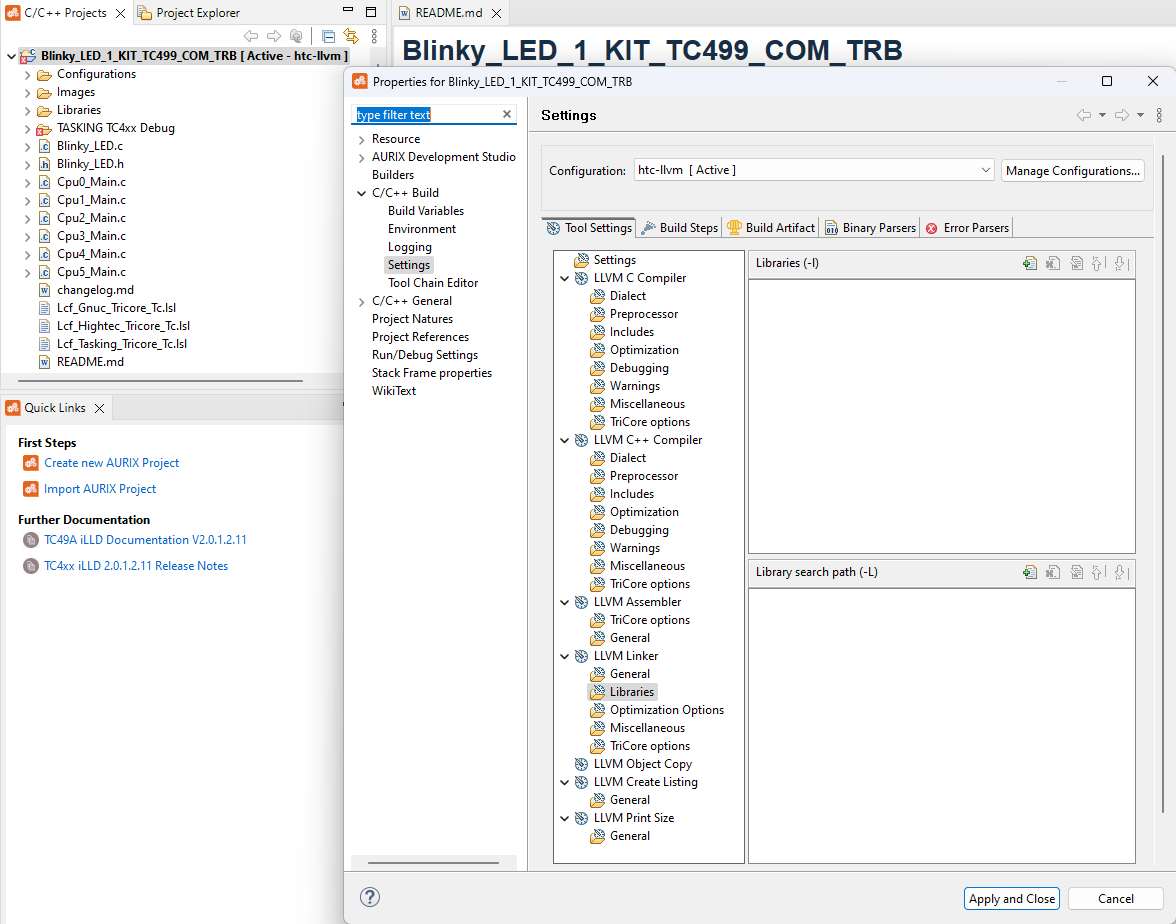The image size is (1176, 924).
Task: Click Apply and Close
Action: [1011, 898]
